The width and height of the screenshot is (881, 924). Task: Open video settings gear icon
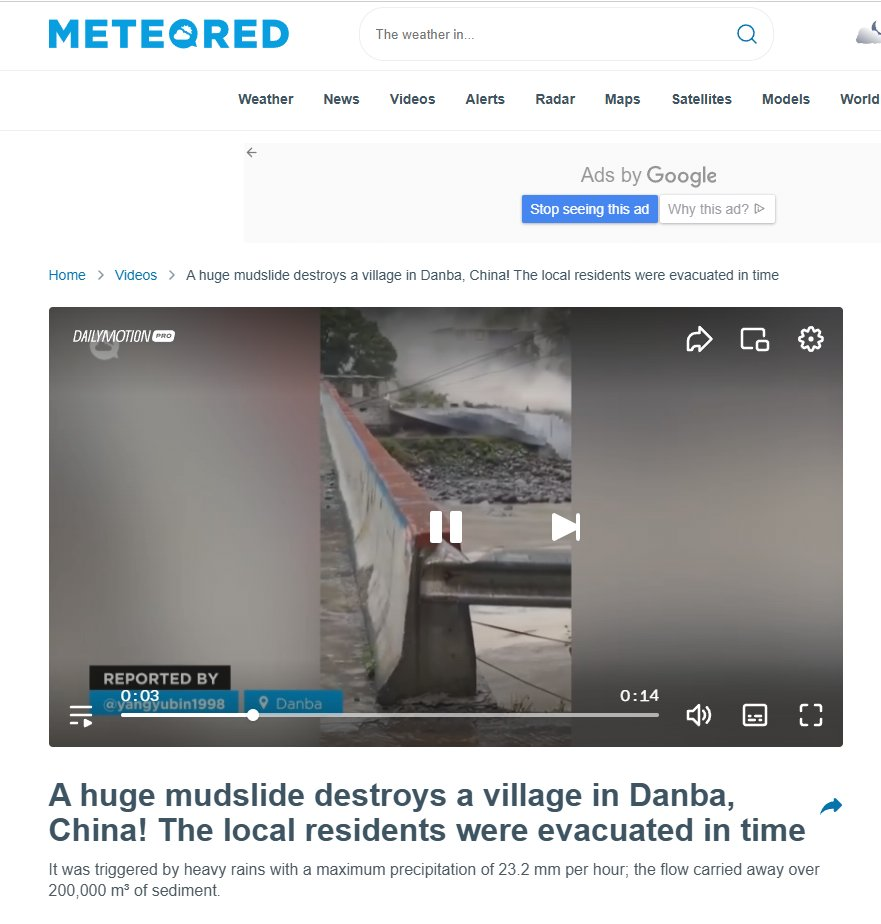(810, 339)
